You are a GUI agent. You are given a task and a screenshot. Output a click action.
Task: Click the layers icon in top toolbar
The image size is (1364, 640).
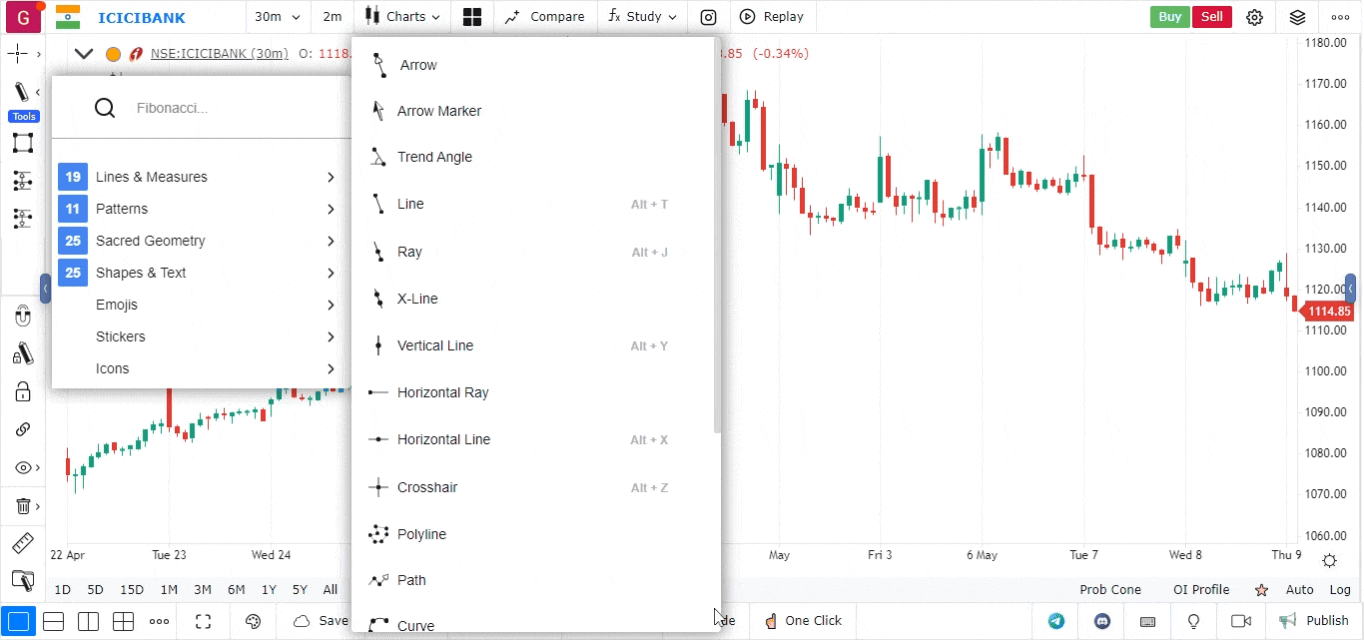(x=1297, y=17)
